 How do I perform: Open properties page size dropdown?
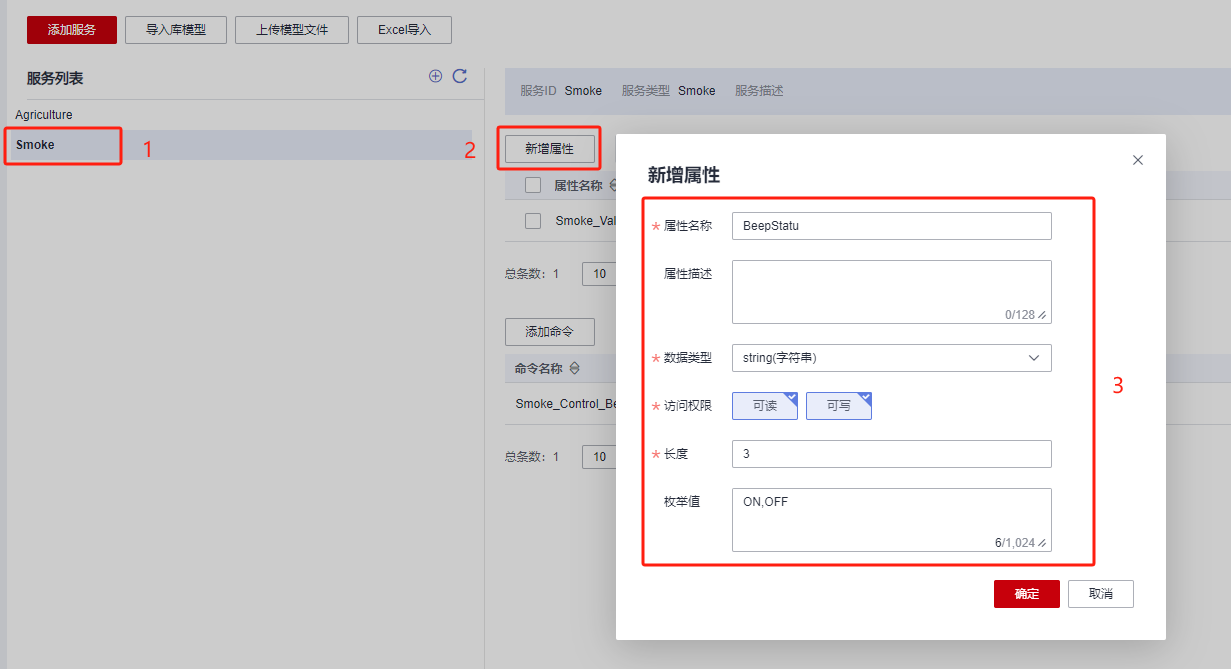click(599, 274)
